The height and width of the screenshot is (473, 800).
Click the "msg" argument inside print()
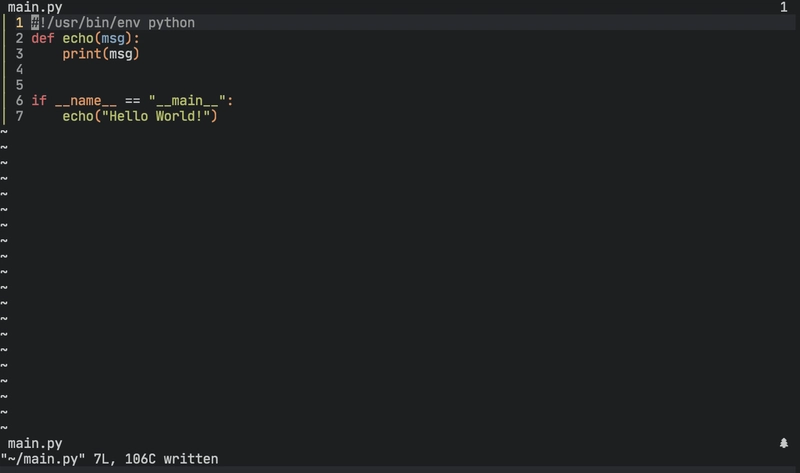121,55
